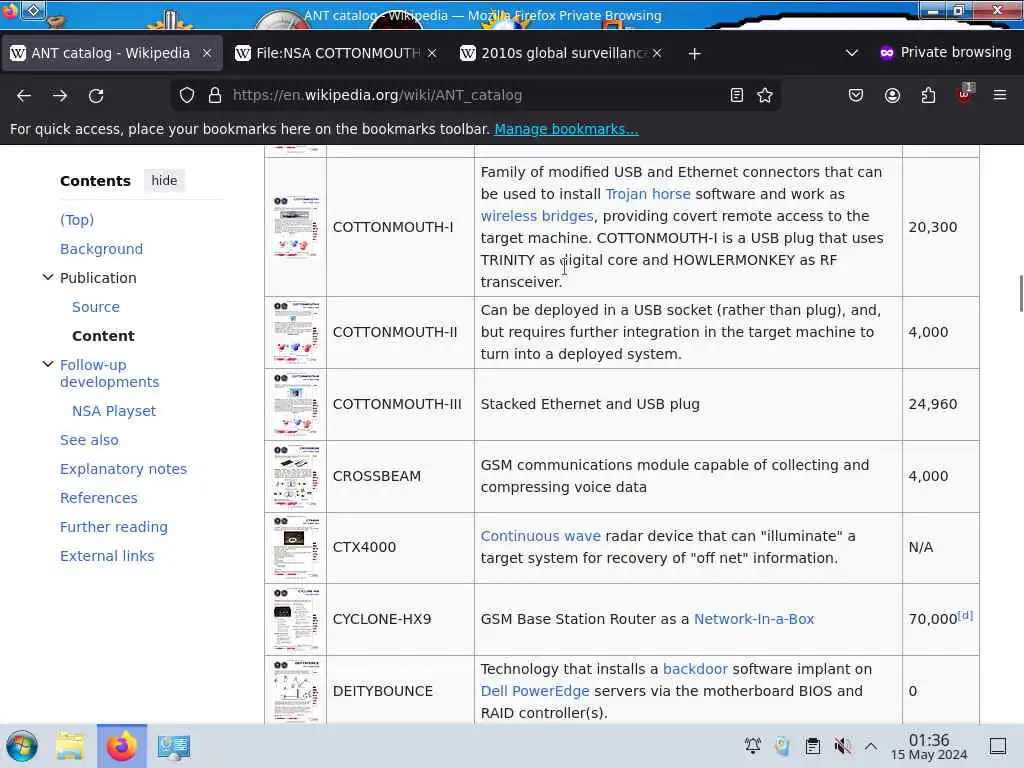Viewport: 1024px width, 768px height.
Task: Open the Firefox hamburger menu
Action: click(x=1000, y=95)
